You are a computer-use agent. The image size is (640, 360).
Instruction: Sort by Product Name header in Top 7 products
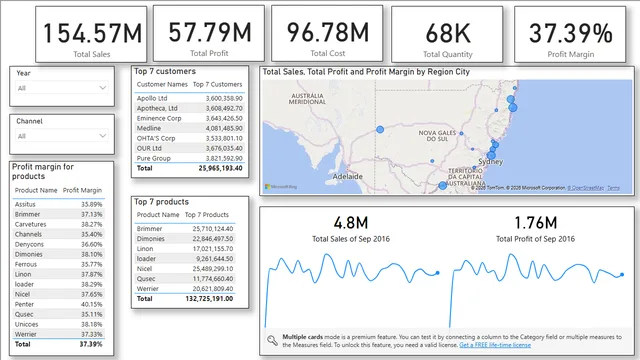[158, 215]
